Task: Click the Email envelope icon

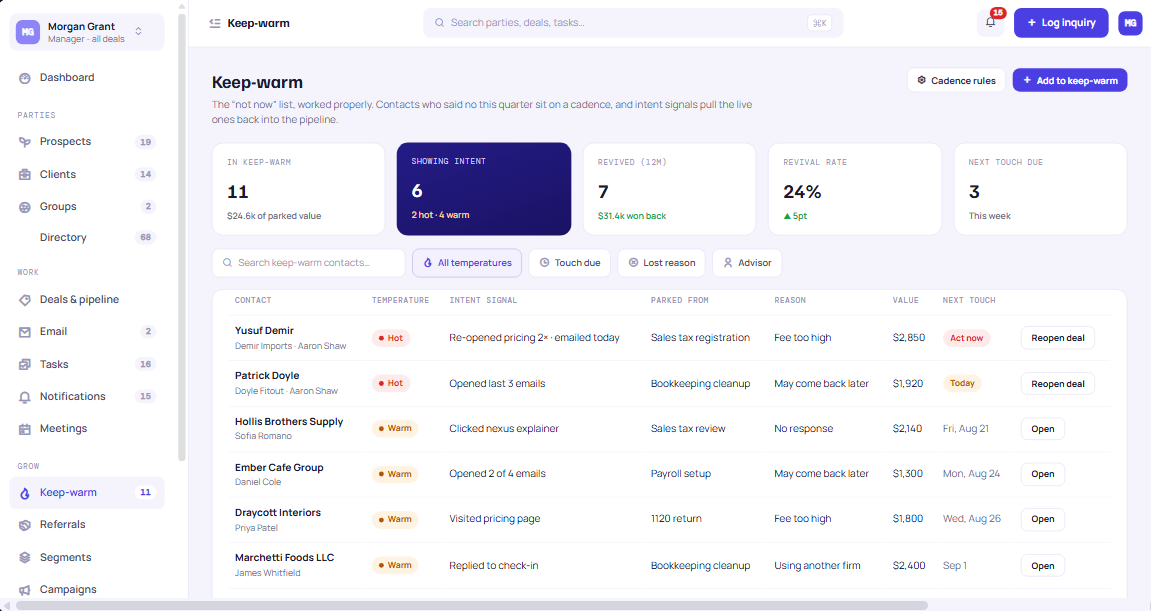Action: tap(25, 332)
